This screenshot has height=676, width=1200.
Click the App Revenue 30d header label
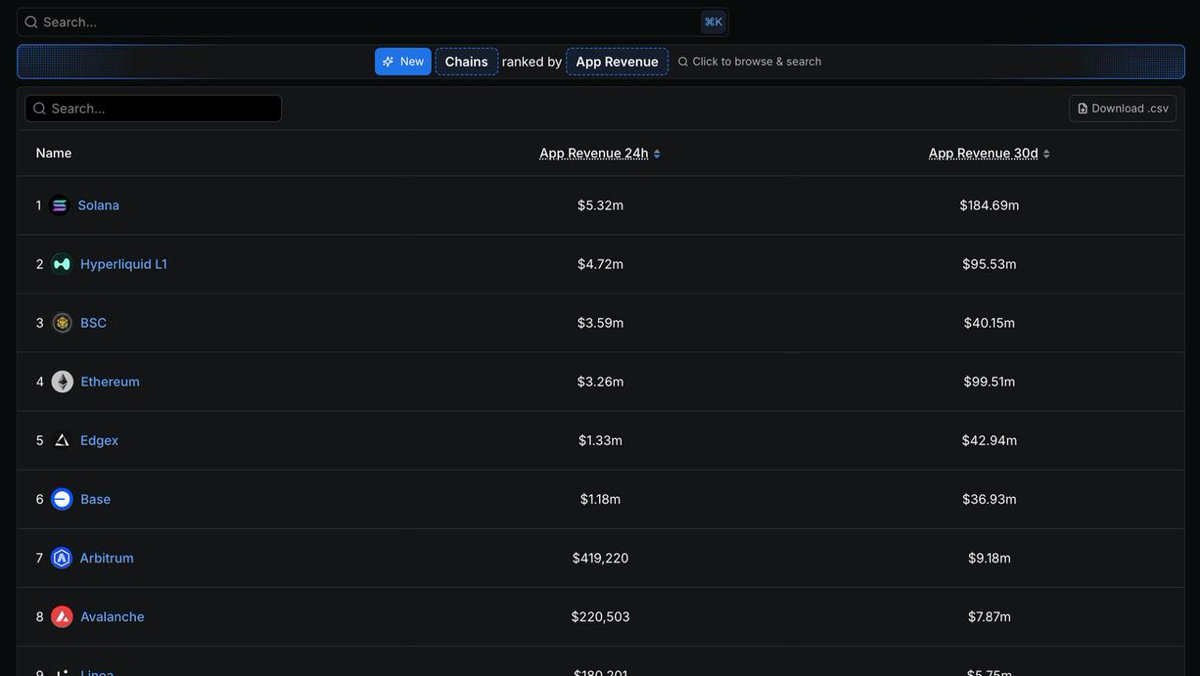(983, 153)
